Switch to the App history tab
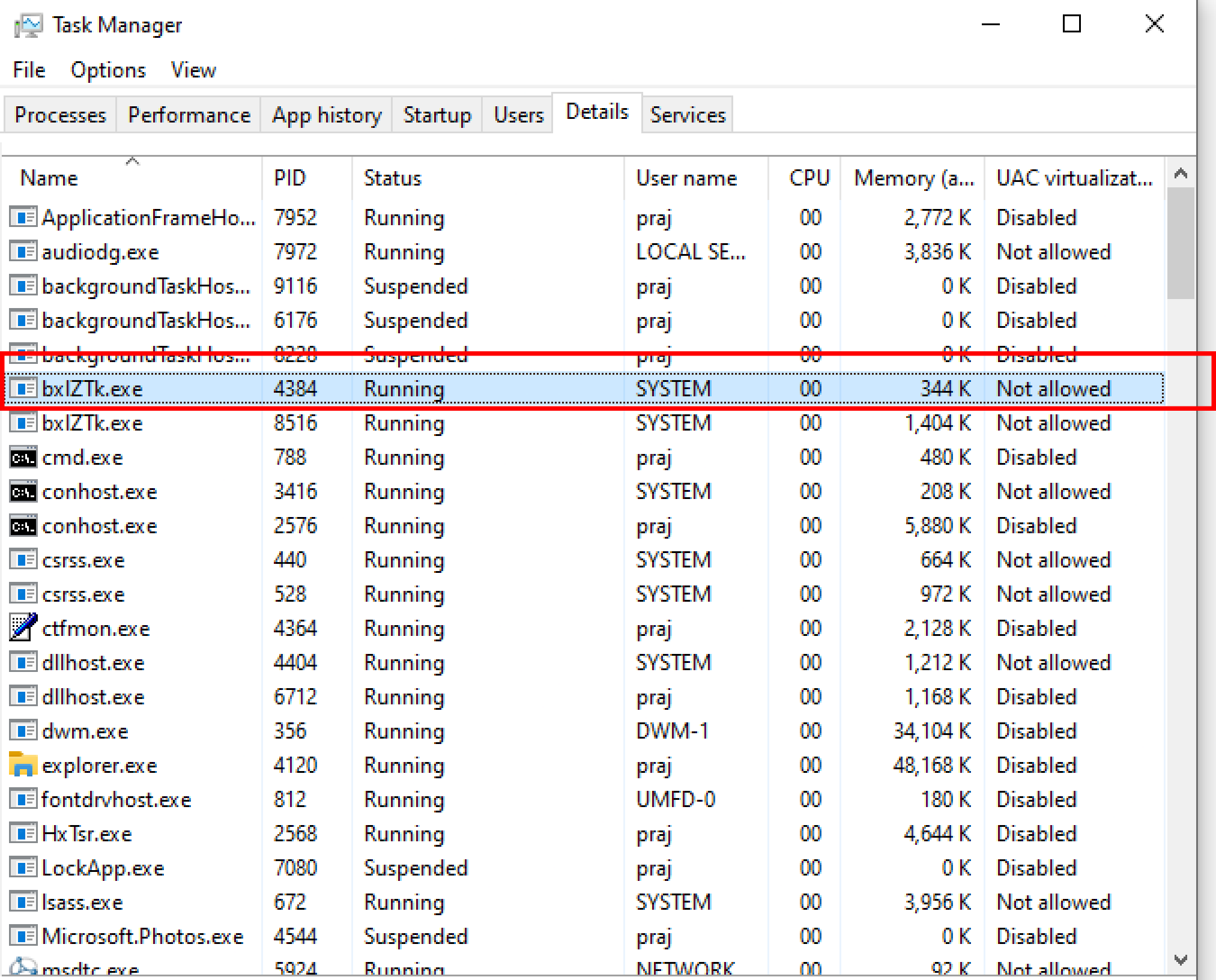The image size is (1216, 980). click(327, 115)
